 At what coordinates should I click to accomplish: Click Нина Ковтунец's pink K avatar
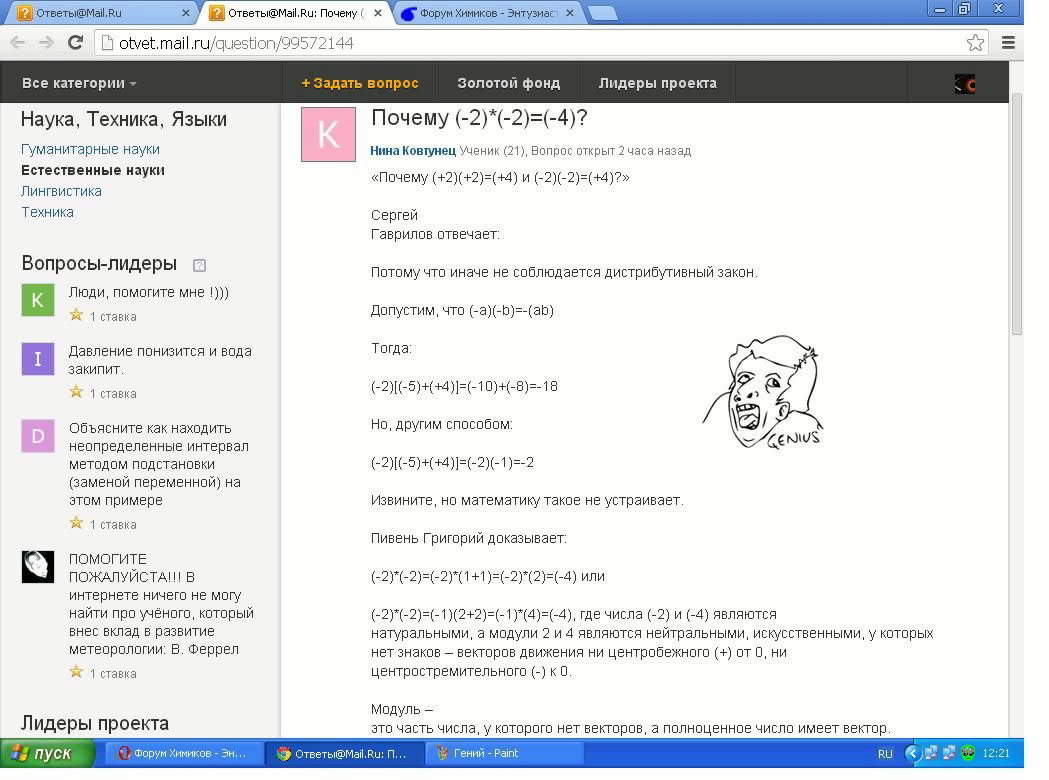328,134
